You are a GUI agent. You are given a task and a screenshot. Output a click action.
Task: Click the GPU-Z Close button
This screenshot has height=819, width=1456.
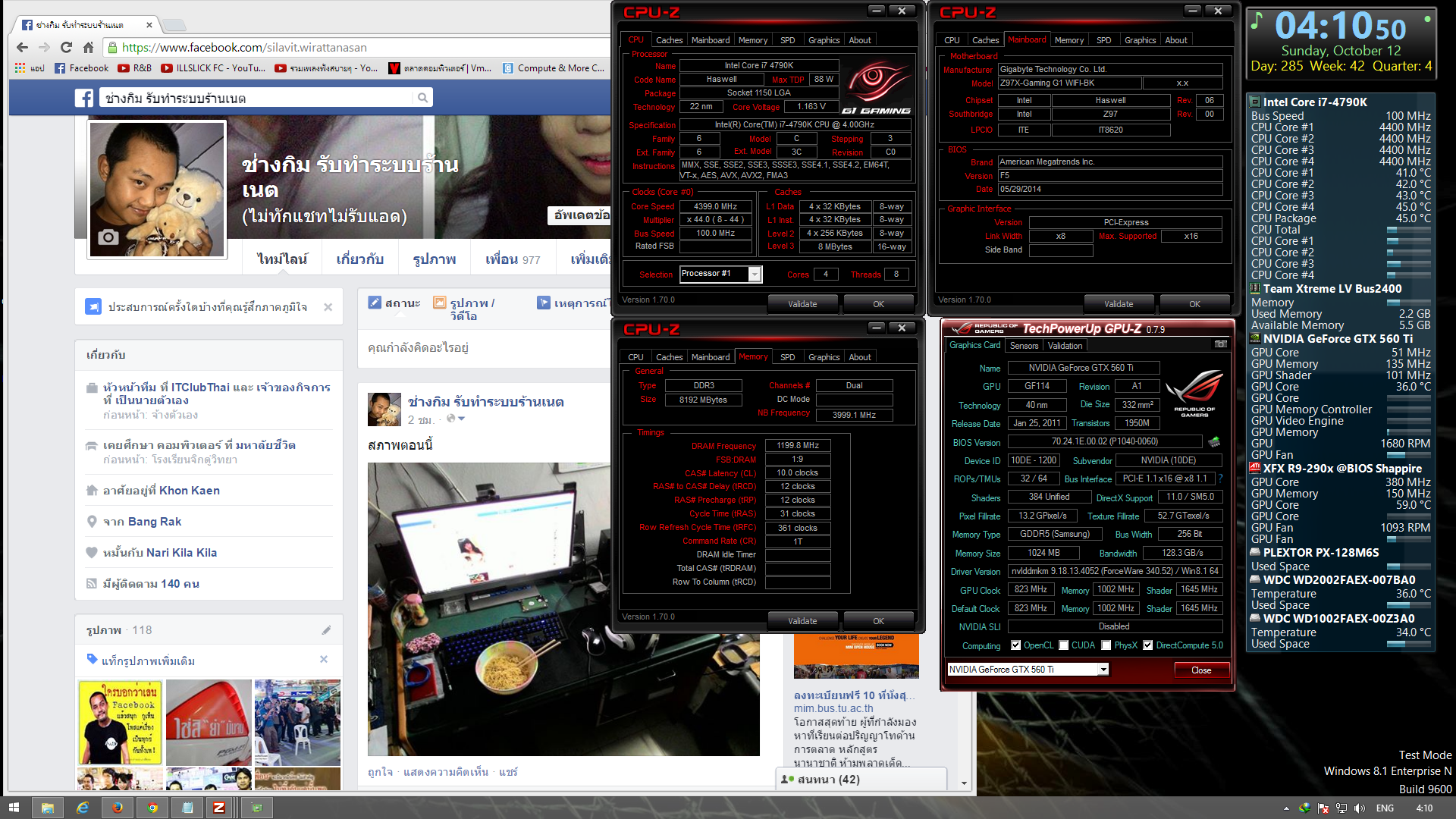pyautogui.click(x=1201, y=670)
